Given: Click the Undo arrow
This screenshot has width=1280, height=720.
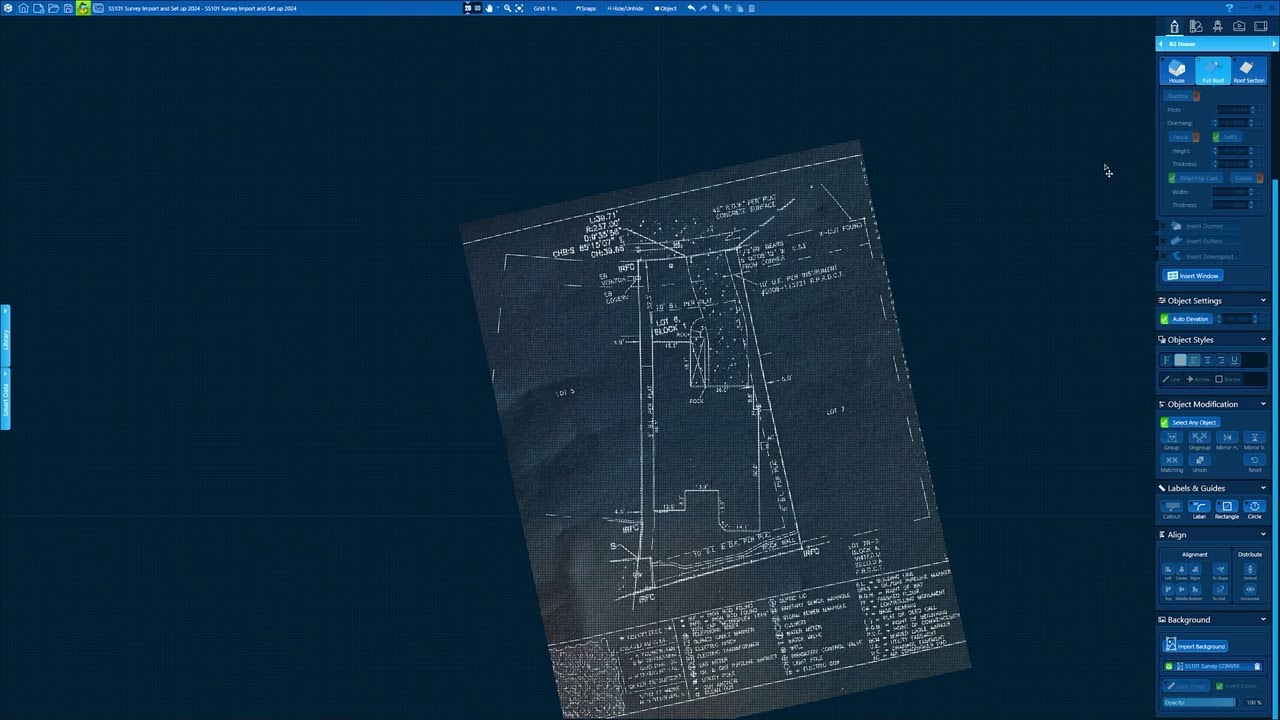Looking at the screenshot, I should point(691,8).
